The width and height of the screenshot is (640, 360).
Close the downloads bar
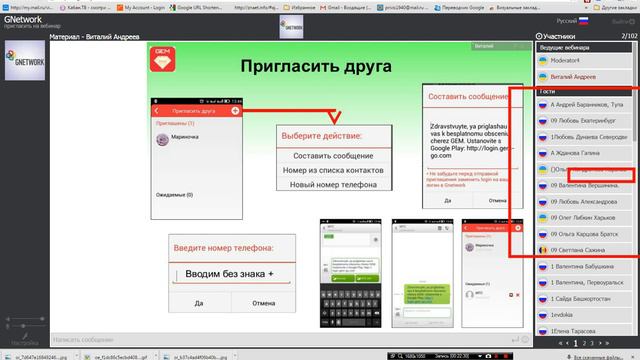(x=633, y=357)
